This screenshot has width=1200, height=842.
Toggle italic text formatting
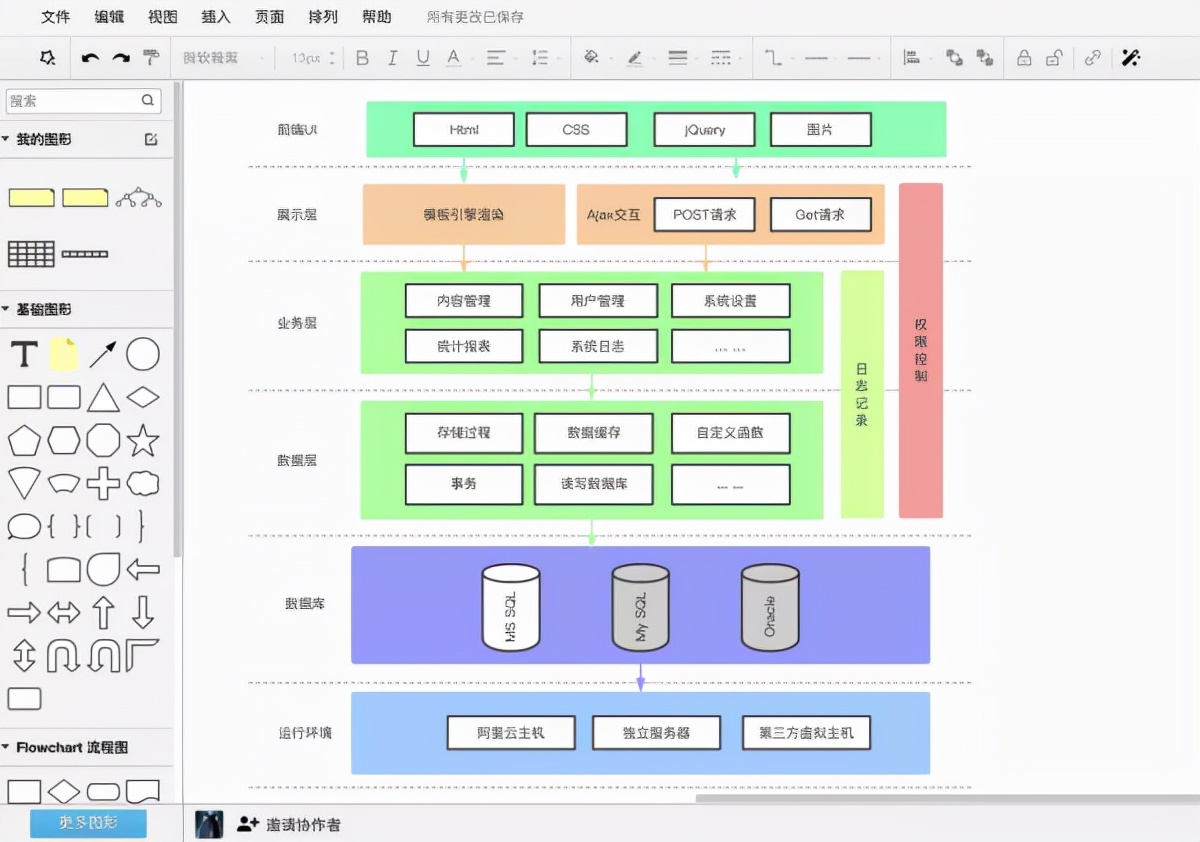pyautogui.click(x=393, y=58)
